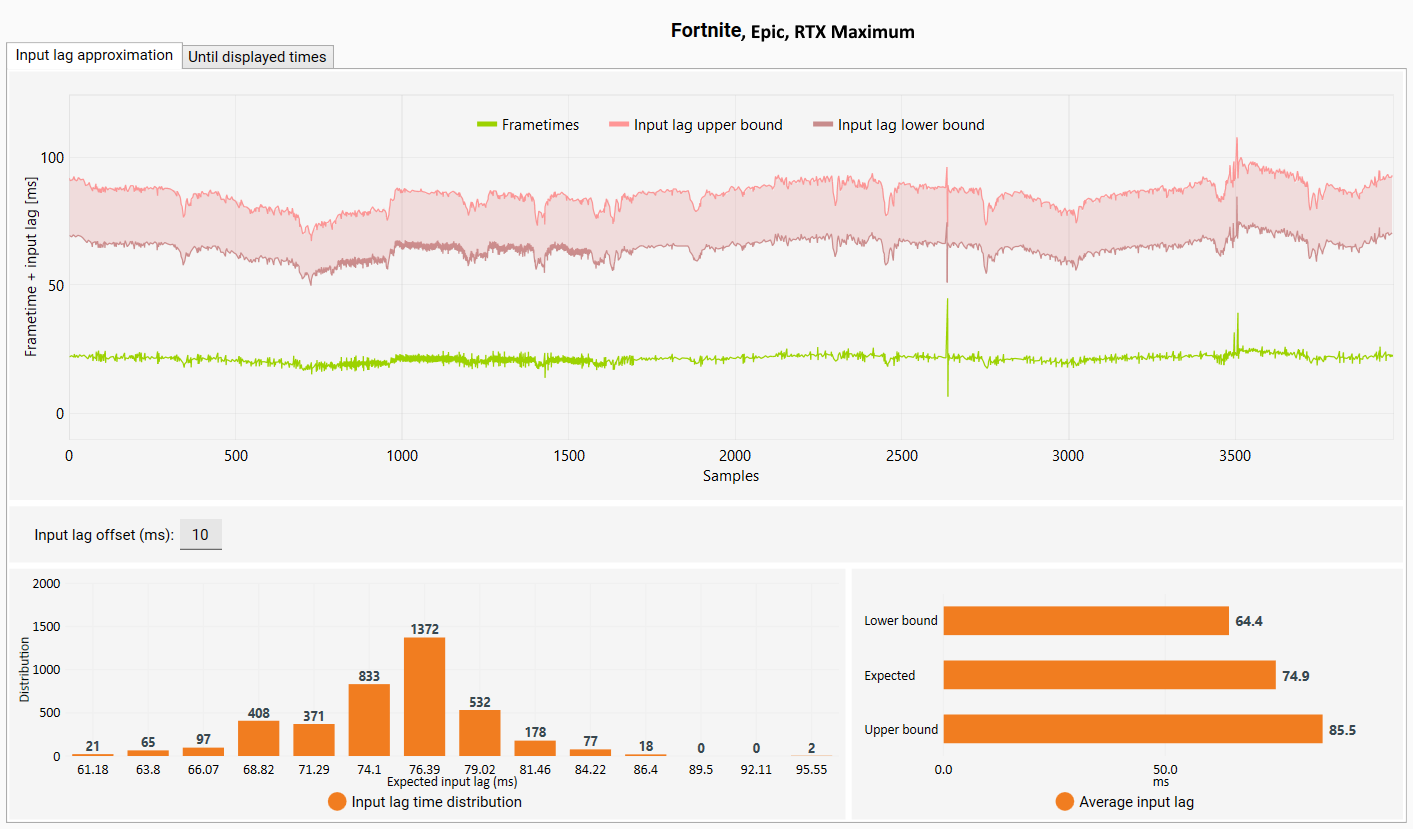This screenshot has height=829, width=1413.
Task: Click the Expected average input lag bar
Action: (x=1109, y=675)
